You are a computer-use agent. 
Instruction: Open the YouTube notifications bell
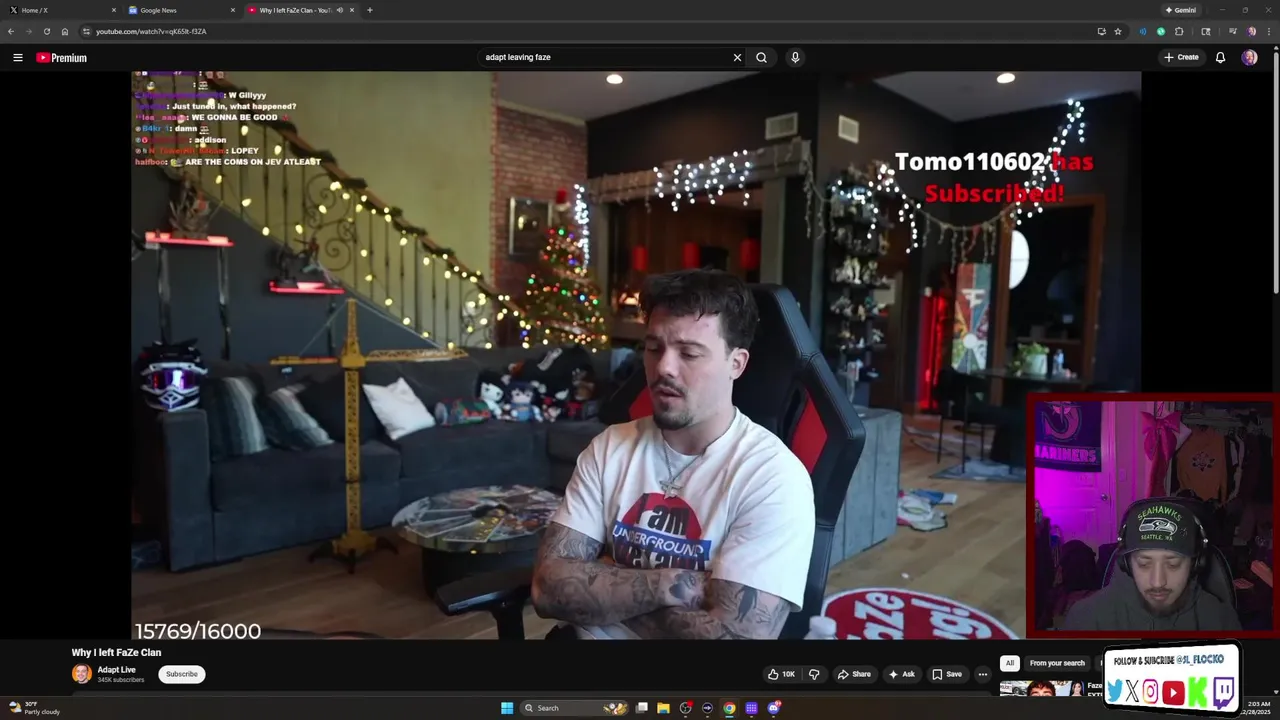pyautogui.click(x=1220, y=58)
